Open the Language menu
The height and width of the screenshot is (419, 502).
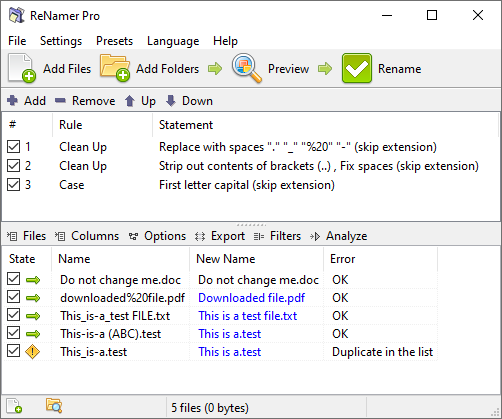[173, 41]
